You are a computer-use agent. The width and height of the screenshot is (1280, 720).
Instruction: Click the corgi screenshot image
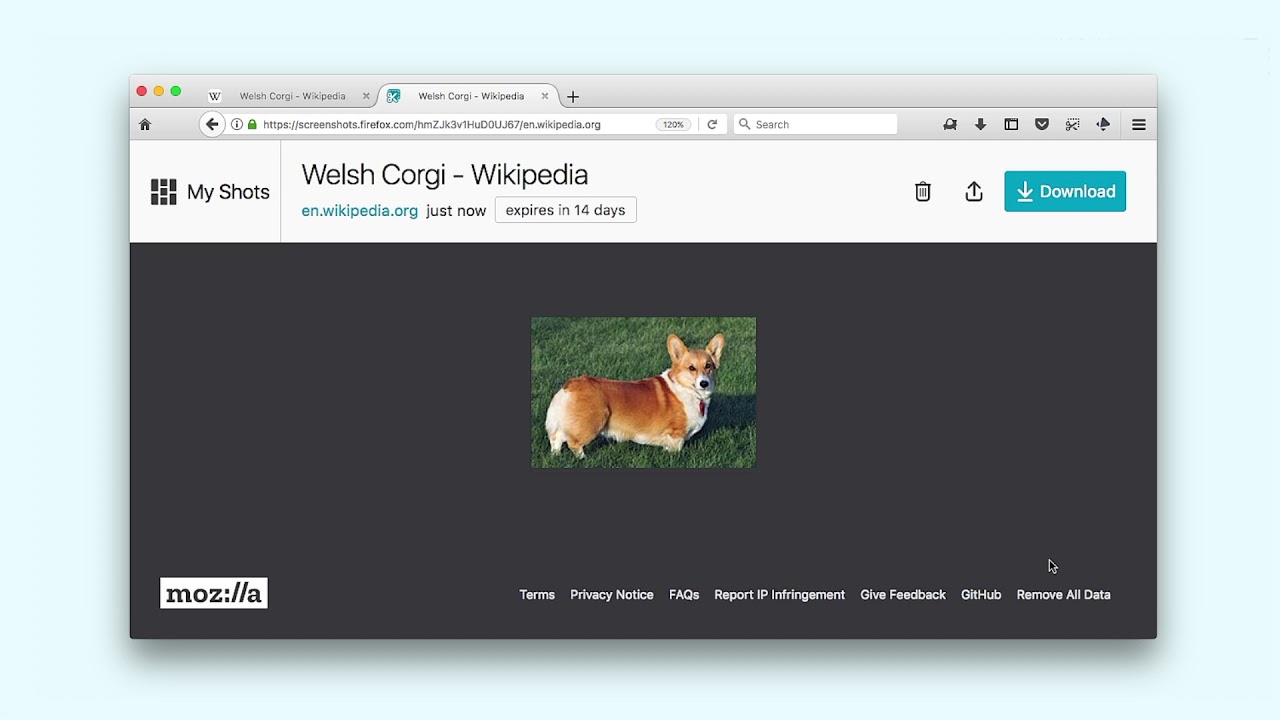[x=644, y=392]
